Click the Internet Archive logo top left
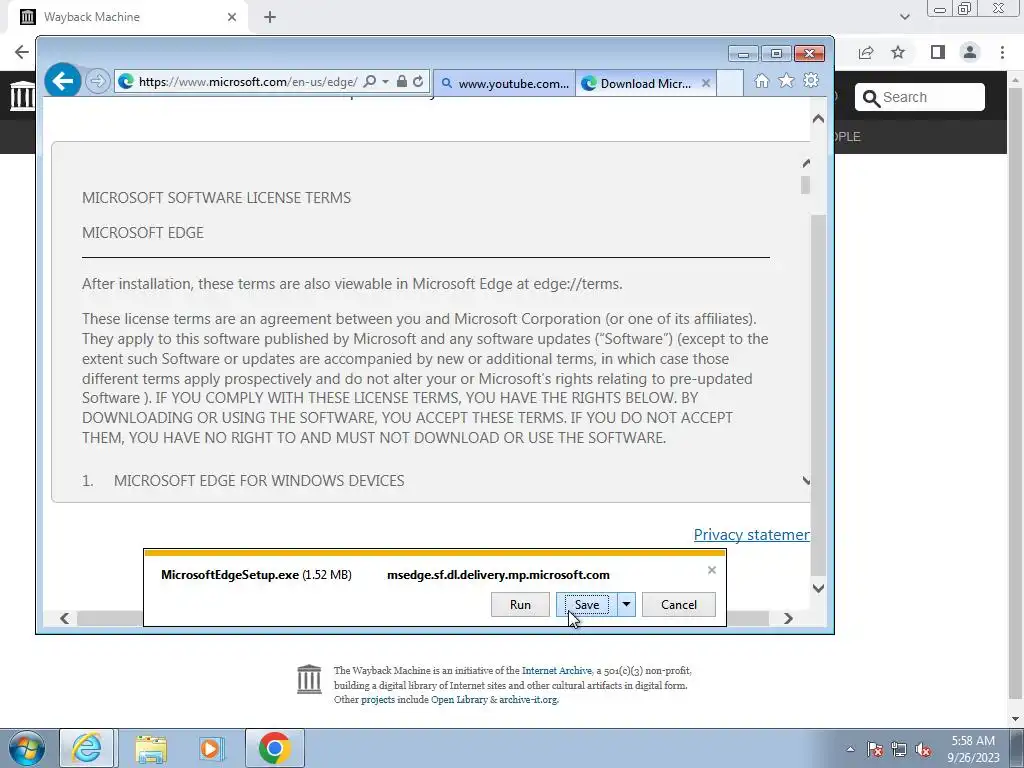 tap(22, 96)
